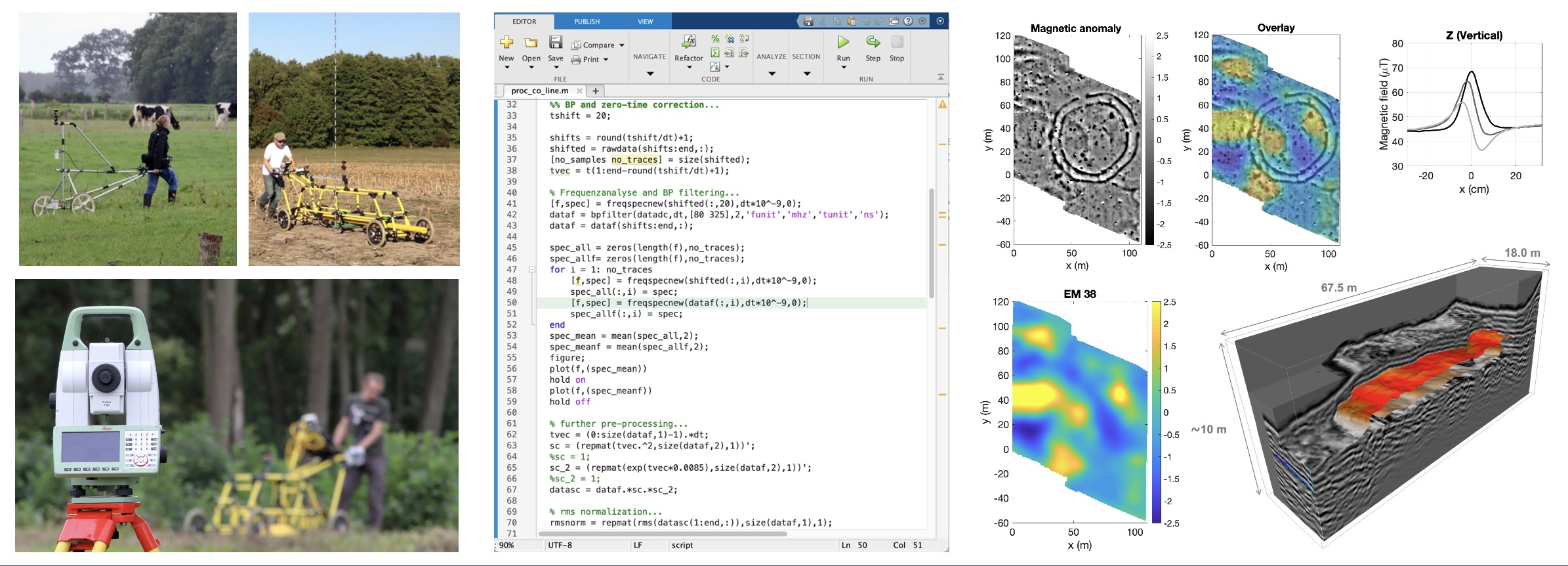
Task: Click the help question mark icon
Action: (908, 21)
